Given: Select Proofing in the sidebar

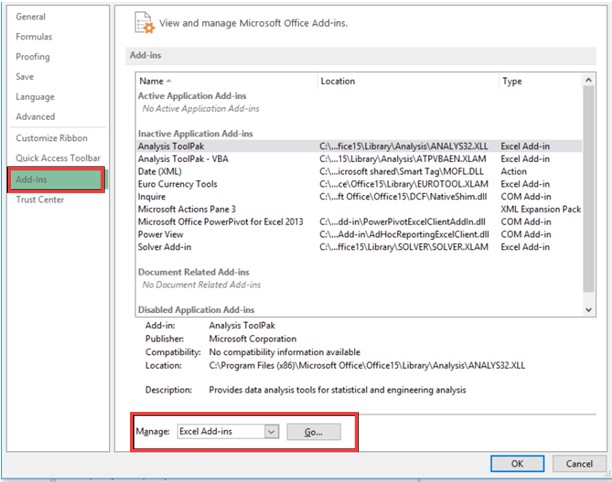Looking at the screenshot, I should click(x=32, y=57).
